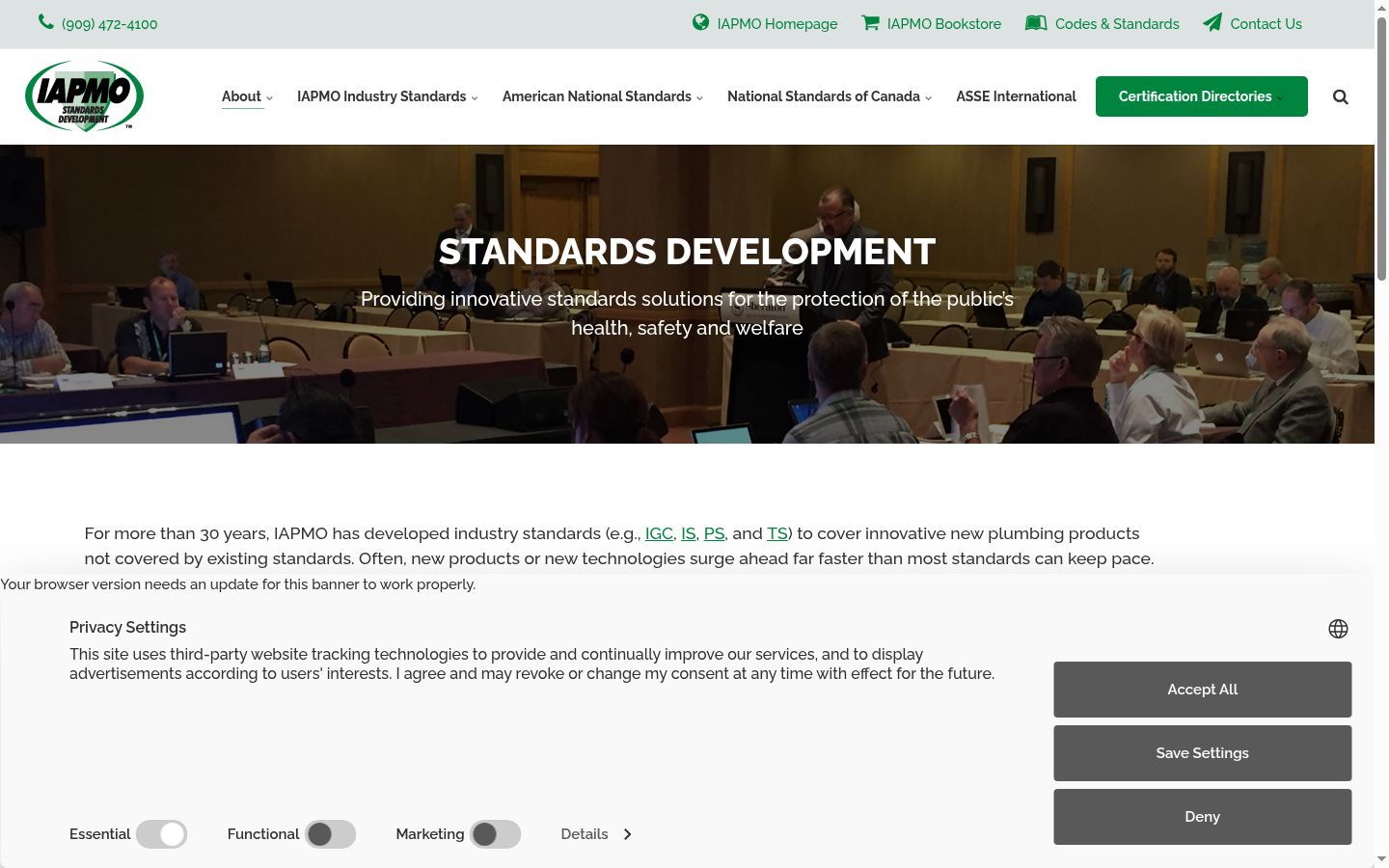Call the (909) 472-4100 phone link
The height and width of the screenshot is (868, 1389).
click(109, 23)
